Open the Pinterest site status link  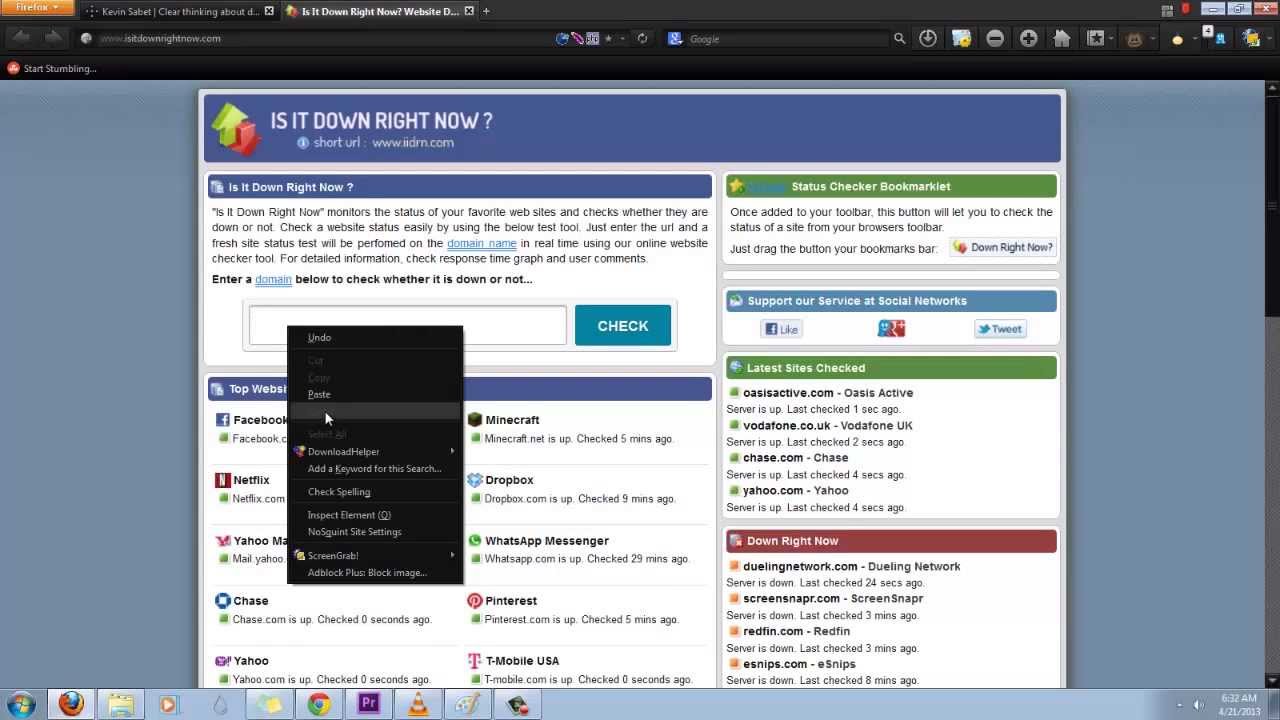click(x=511, y=601)
